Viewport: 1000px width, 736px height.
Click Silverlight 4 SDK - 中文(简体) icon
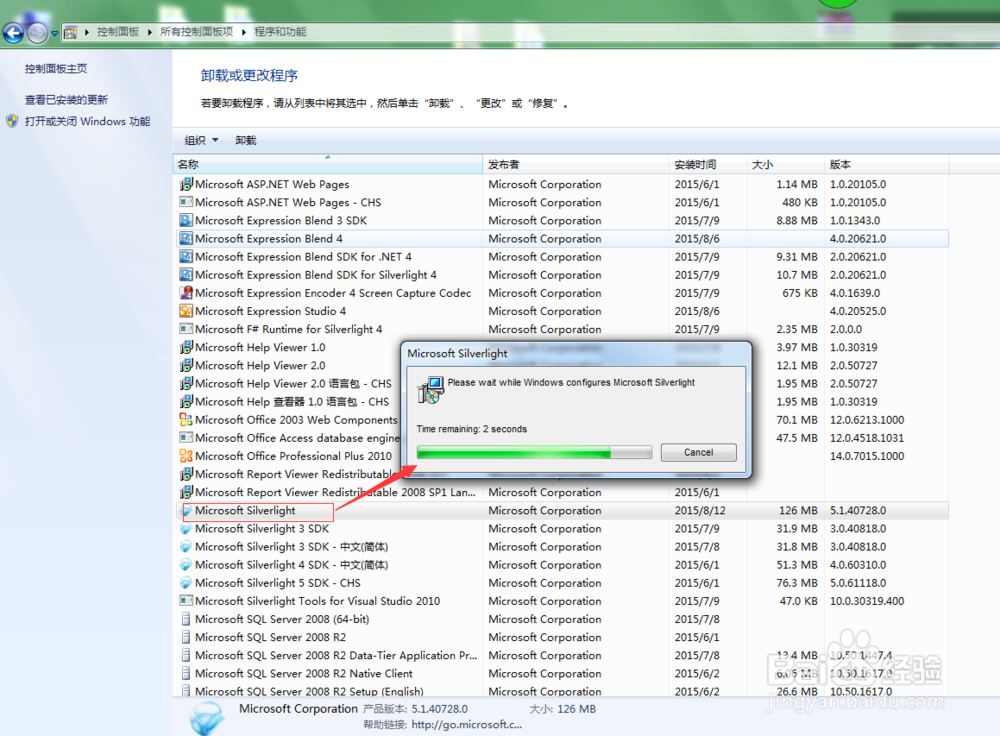click(x=186, y=565)
